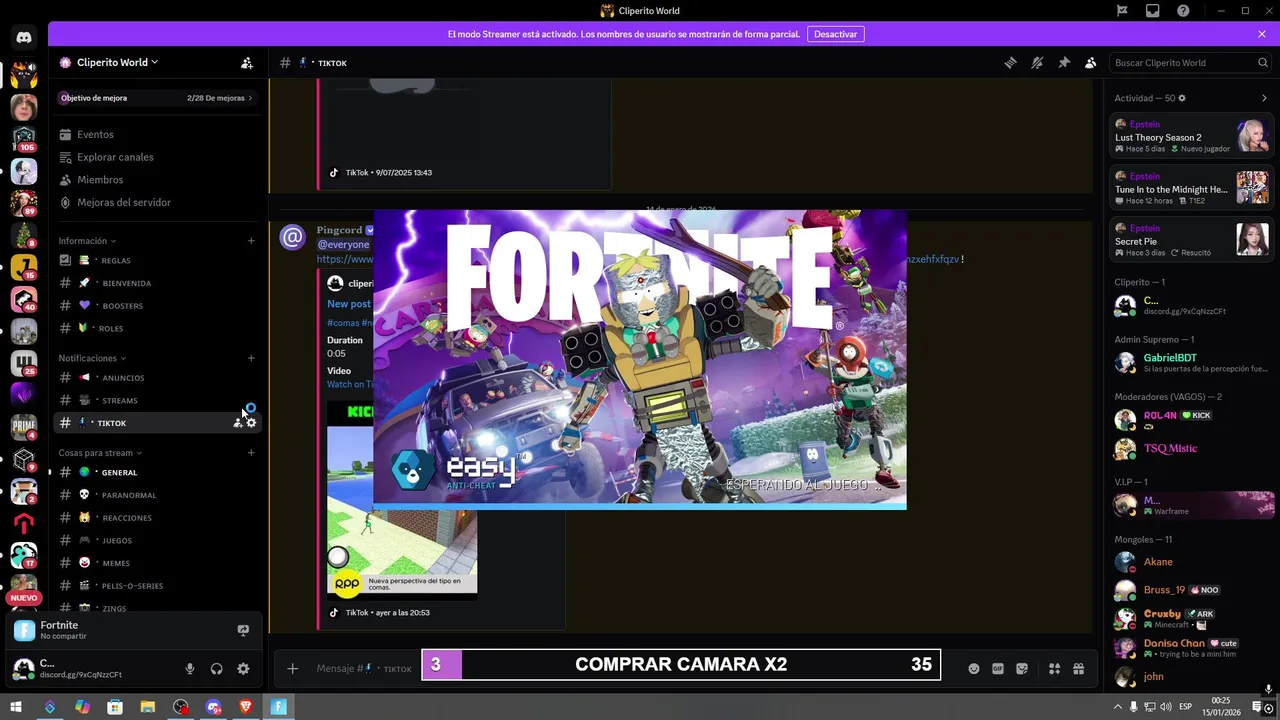Open File Explorer in taskbar
The width and height of the screenshot is (1280, 720).
(148, 707)
